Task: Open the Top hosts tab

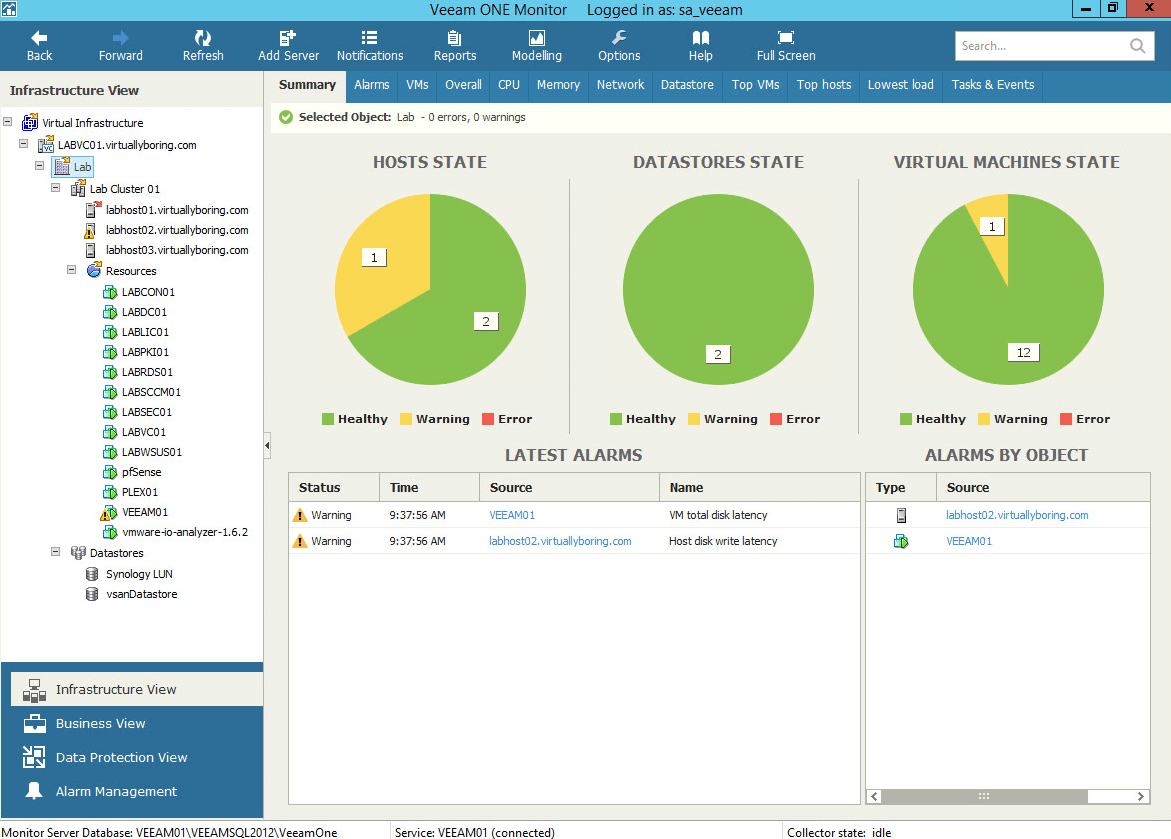Action: 824,85
